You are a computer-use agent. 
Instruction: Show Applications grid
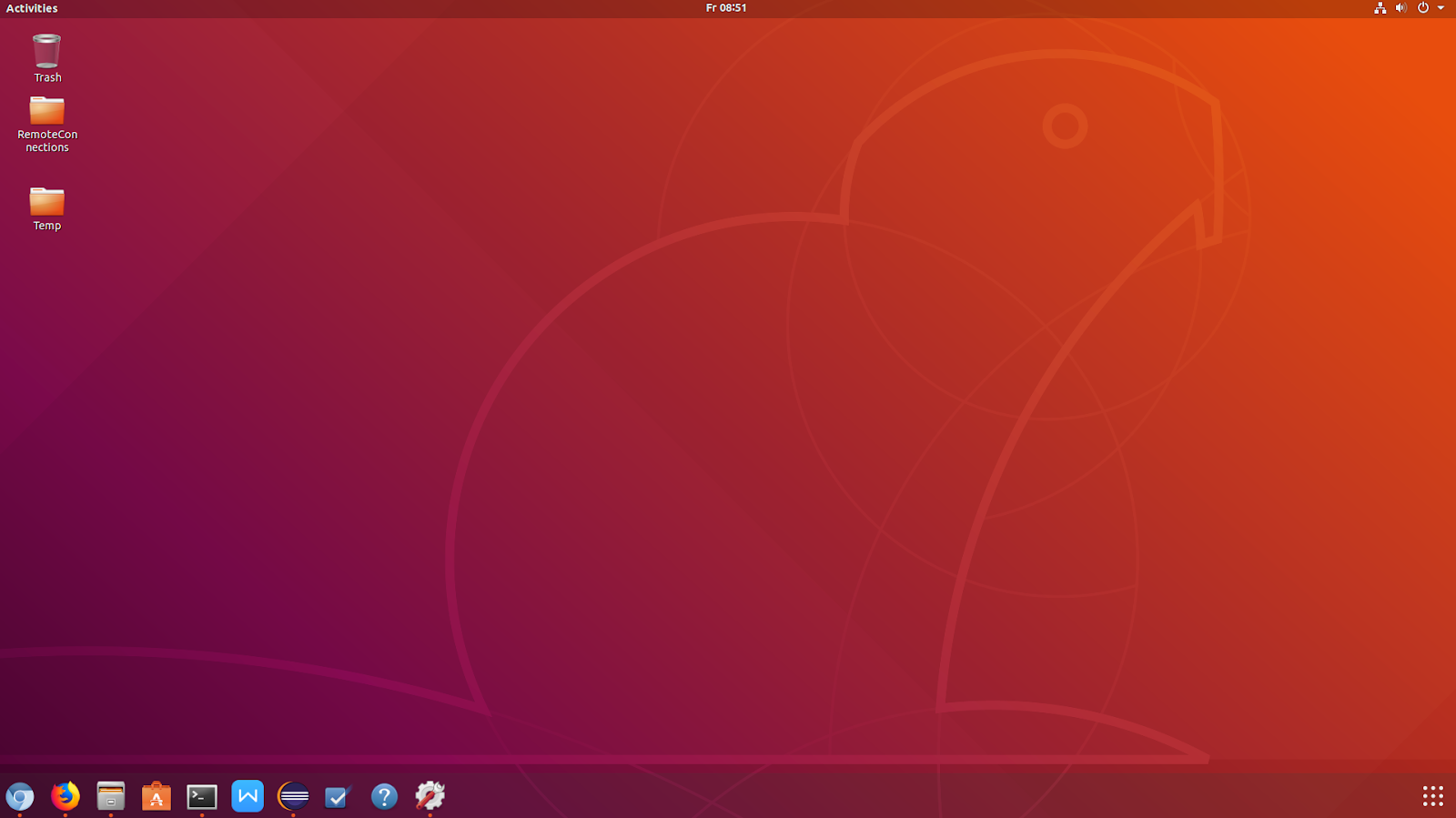pyautogui.click(x=1432, y=796)
